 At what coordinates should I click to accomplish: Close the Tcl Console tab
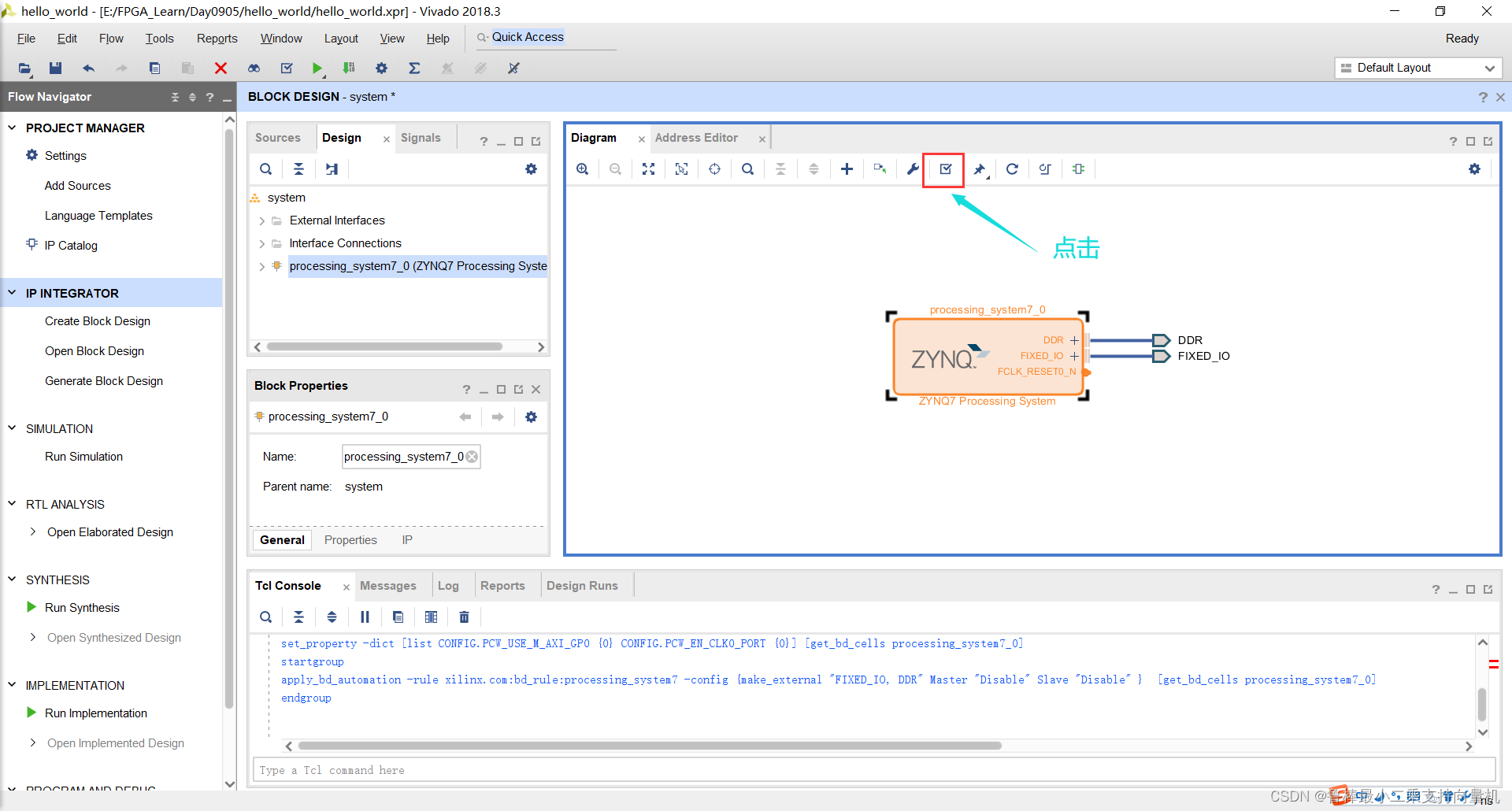click(x=346, y=587)
